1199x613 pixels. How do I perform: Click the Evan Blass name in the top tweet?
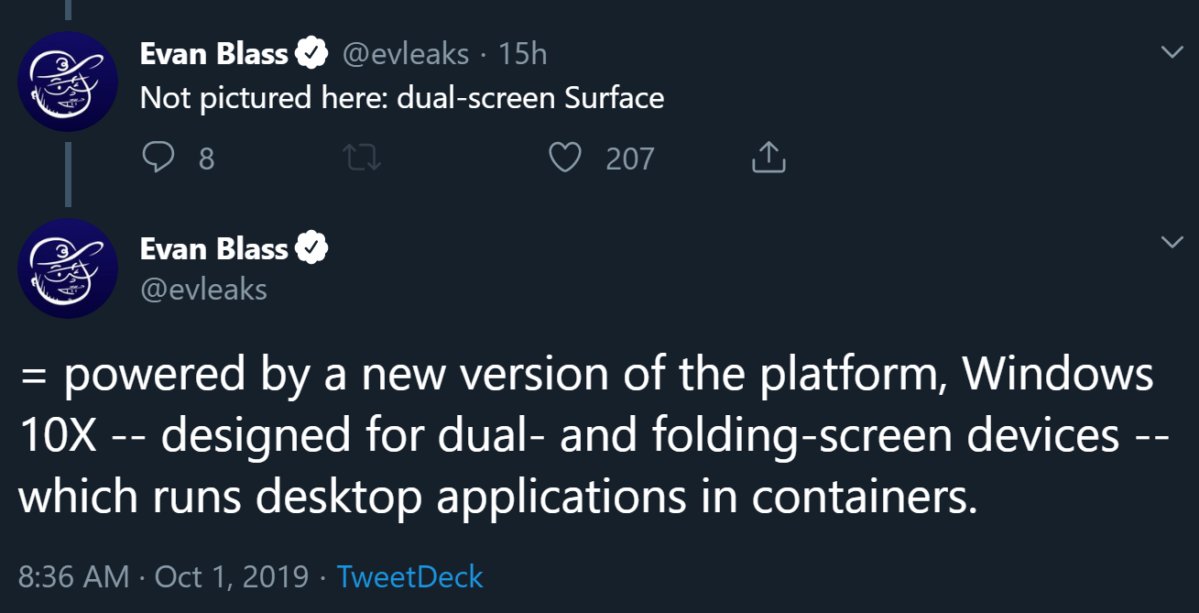pos(214,54)
